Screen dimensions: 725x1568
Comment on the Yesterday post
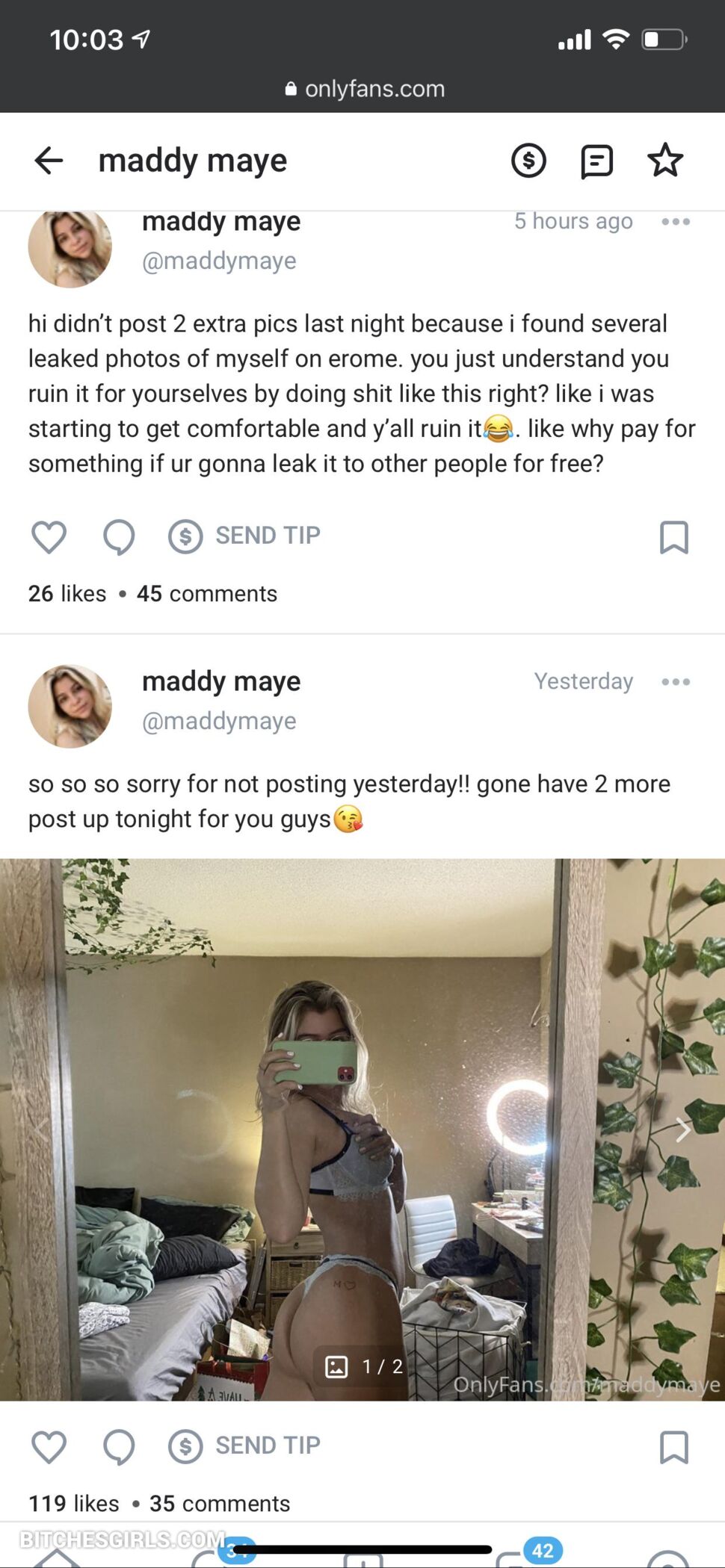point(119,1447)
